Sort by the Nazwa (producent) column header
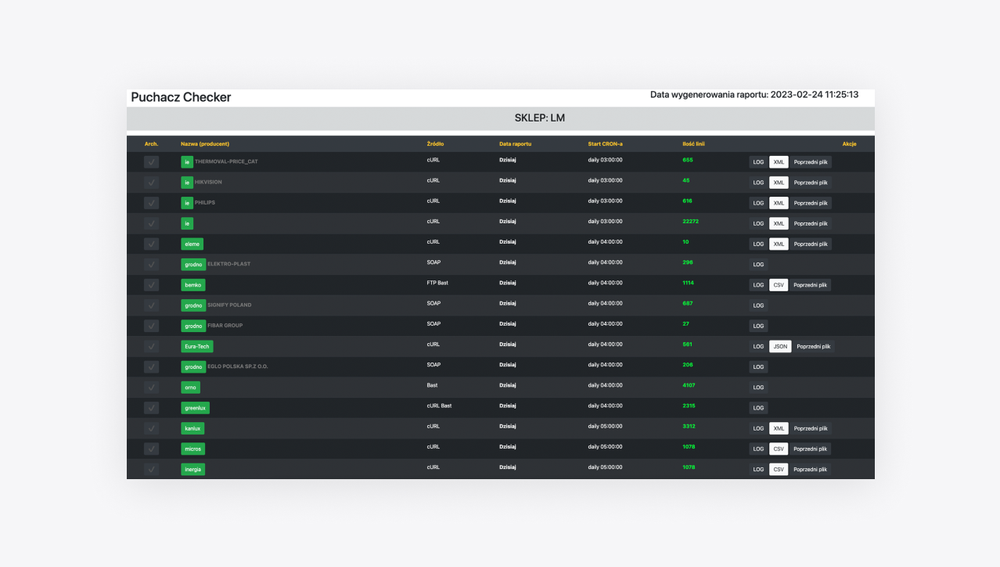Image resolution: width=1000 pixels, height=567 pixels. pos(205,144)
